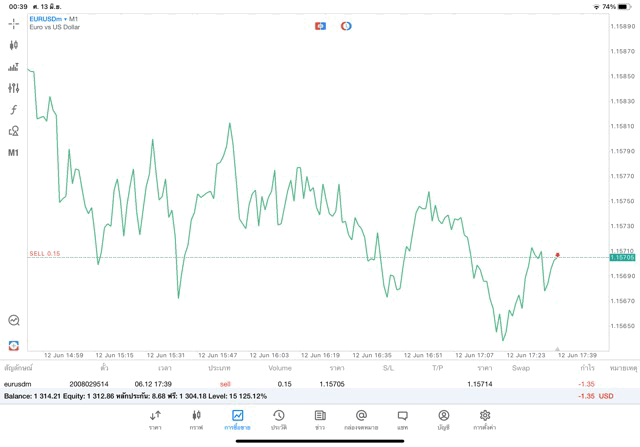Tap the economic calendar icon at top

point(320,25)
